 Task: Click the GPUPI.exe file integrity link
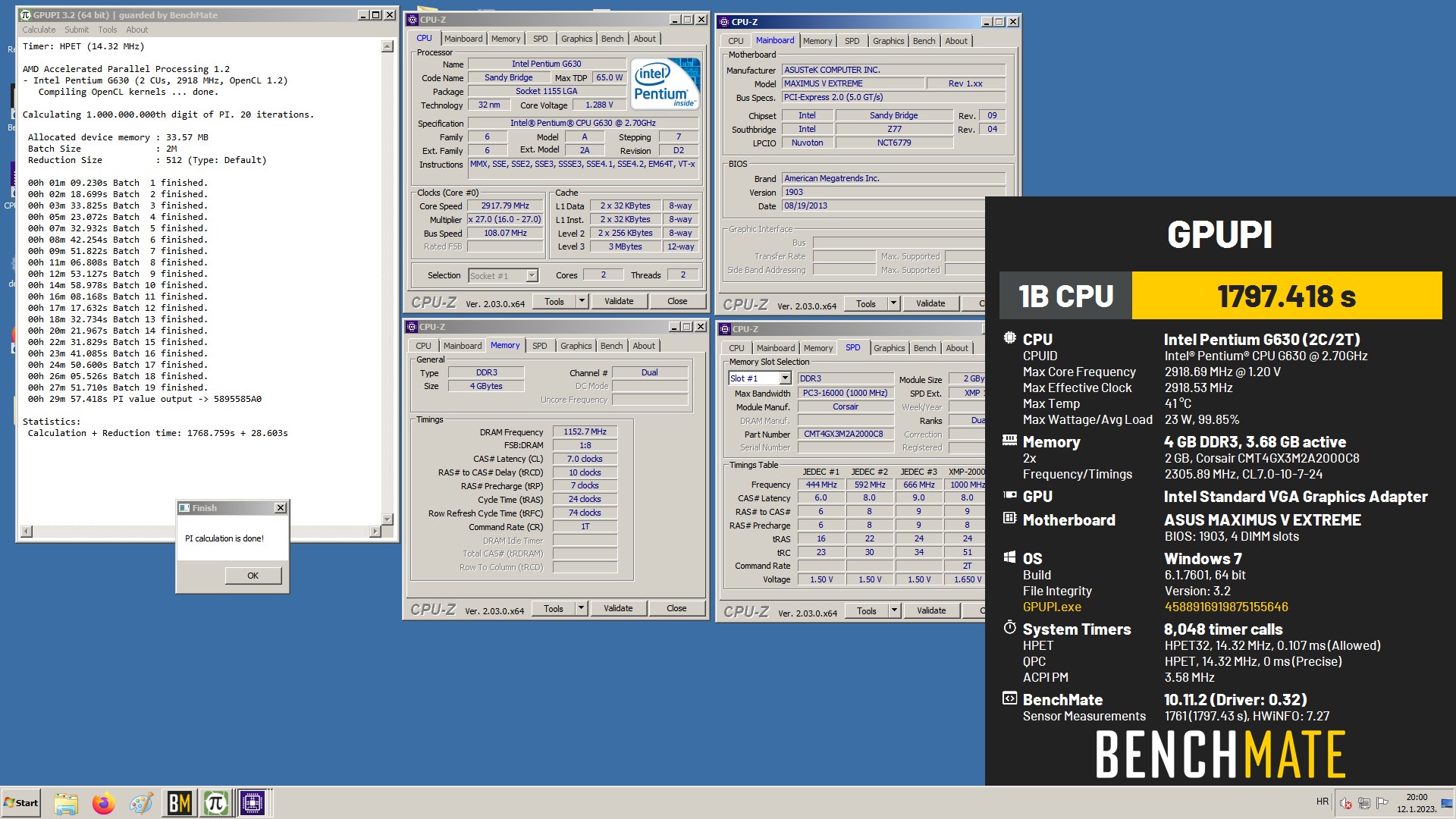(1052, 607)
